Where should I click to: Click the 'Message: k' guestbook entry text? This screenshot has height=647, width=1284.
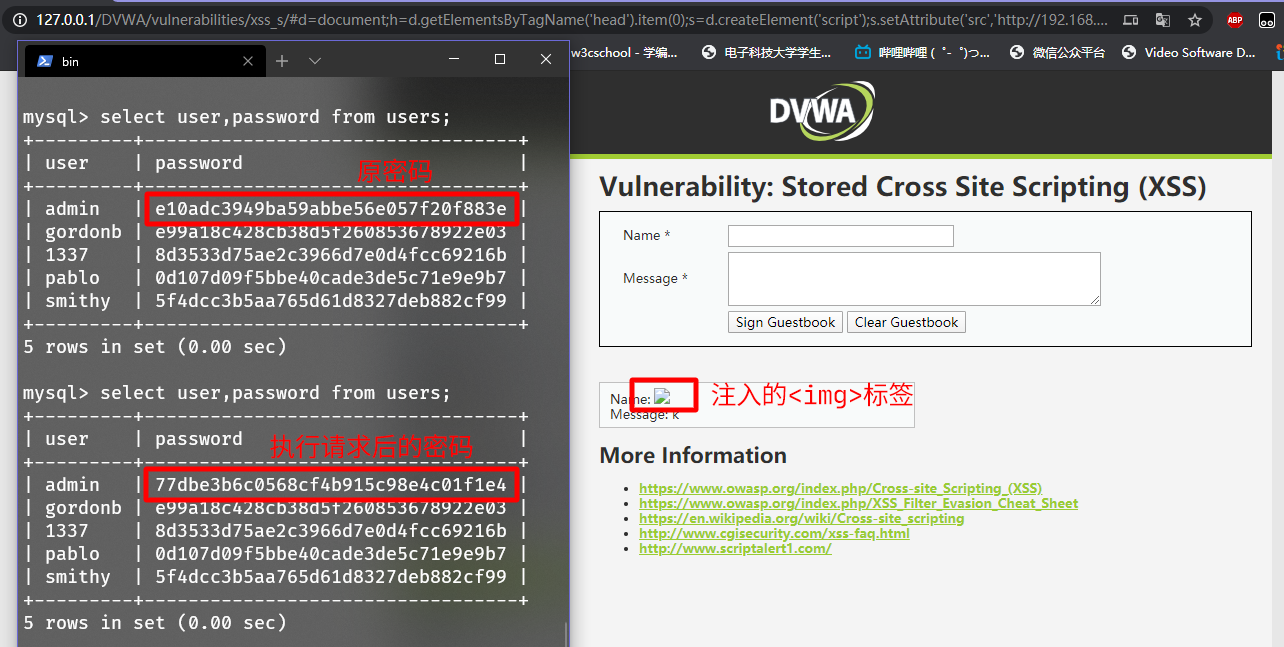click(644, 414)
